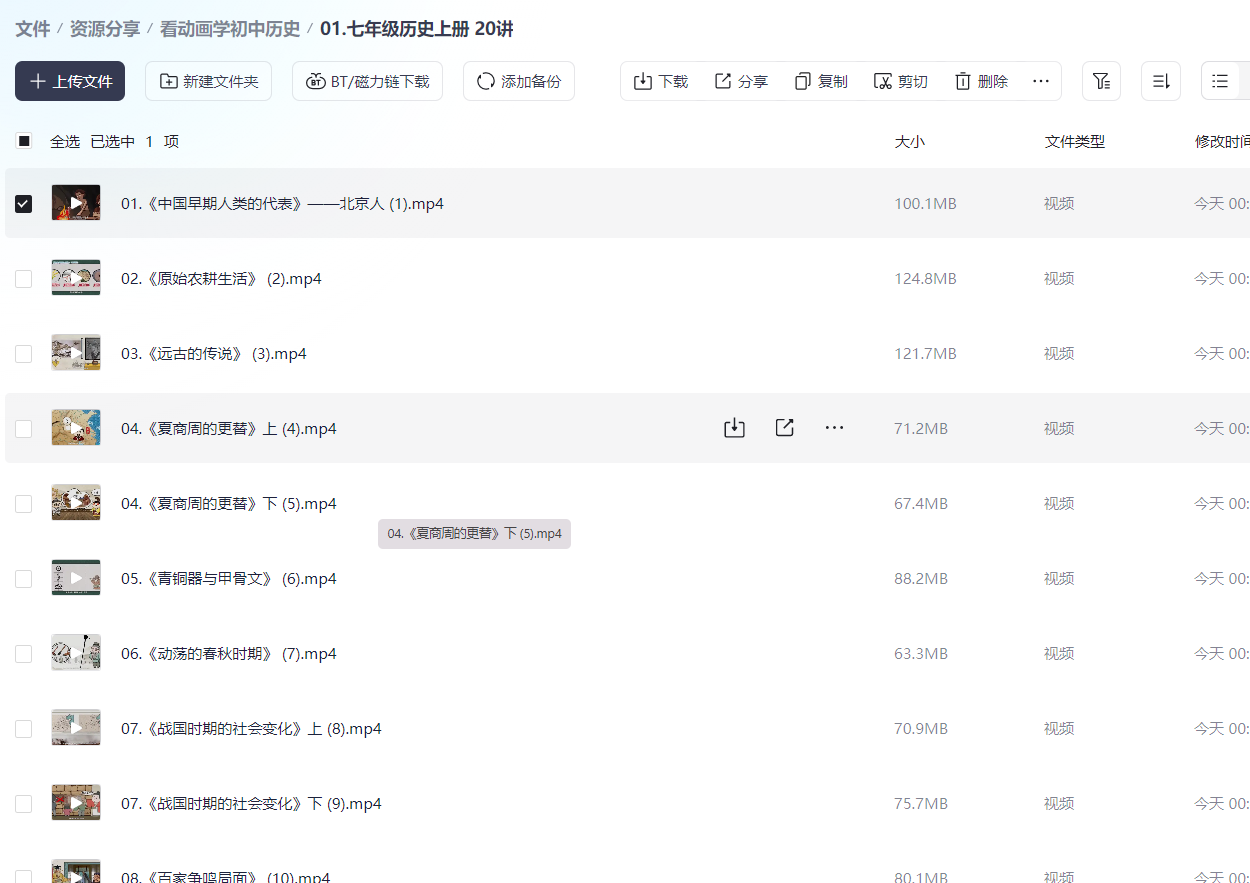Select the checkbox for 02.《原始农耕生活》

tap(23, 278)
